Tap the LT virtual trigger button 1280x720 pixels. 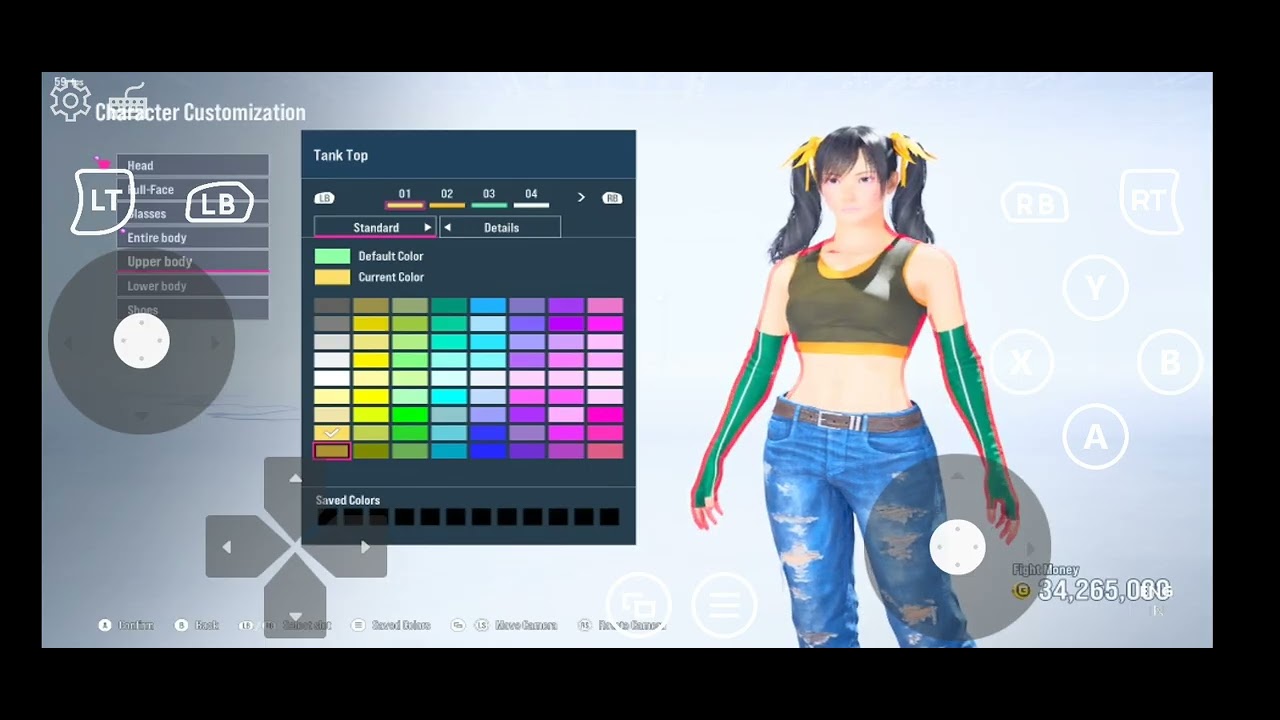tap(102, 201)
